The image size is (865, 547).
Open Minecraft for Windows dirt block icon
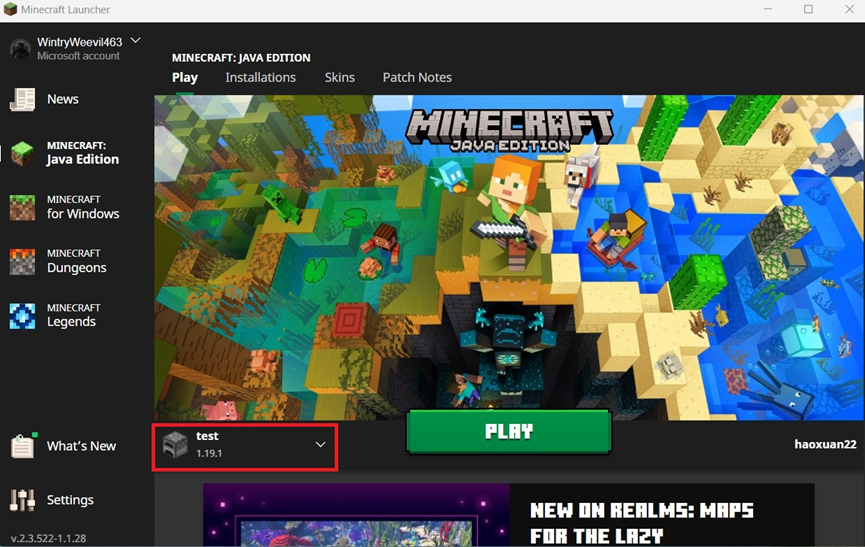[23, 207]
